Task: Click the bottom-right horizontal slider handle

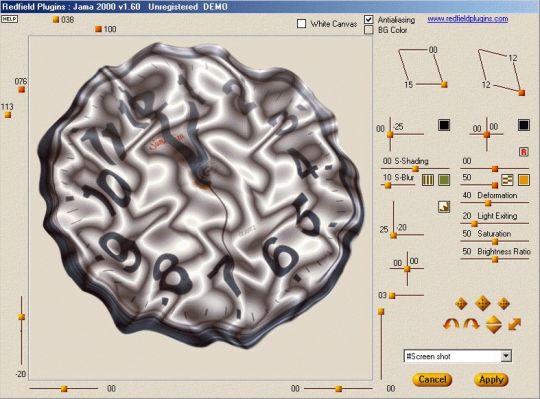Action: [339, 389]
